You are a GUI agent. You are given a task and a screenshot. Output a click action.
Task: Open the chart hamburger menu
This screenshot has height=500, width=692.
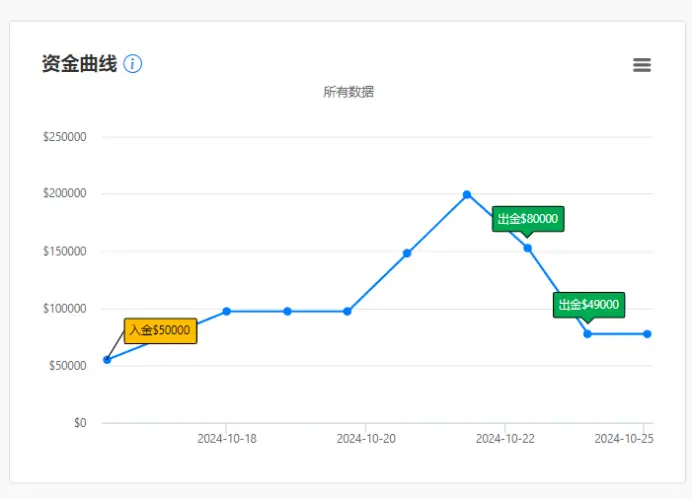(642, 65)
